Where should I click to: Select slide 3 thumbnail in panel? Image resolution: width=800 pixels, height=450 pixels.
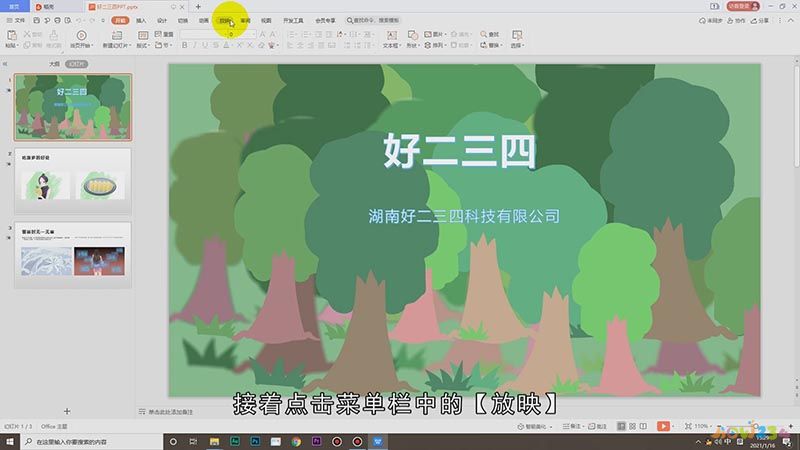coord(73,255)
